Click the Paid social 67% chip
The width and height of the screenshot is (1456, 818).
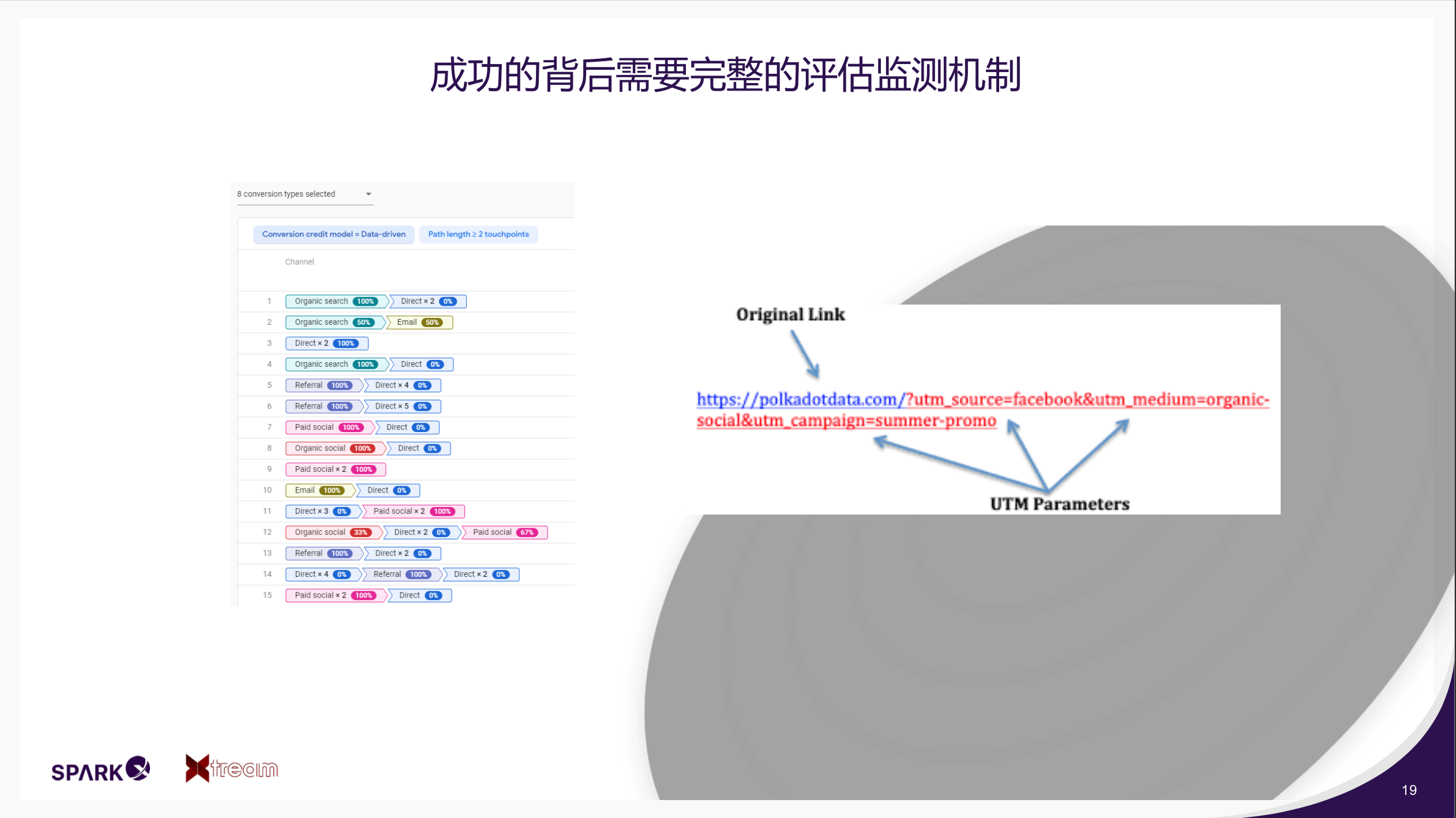click(505, 532)
